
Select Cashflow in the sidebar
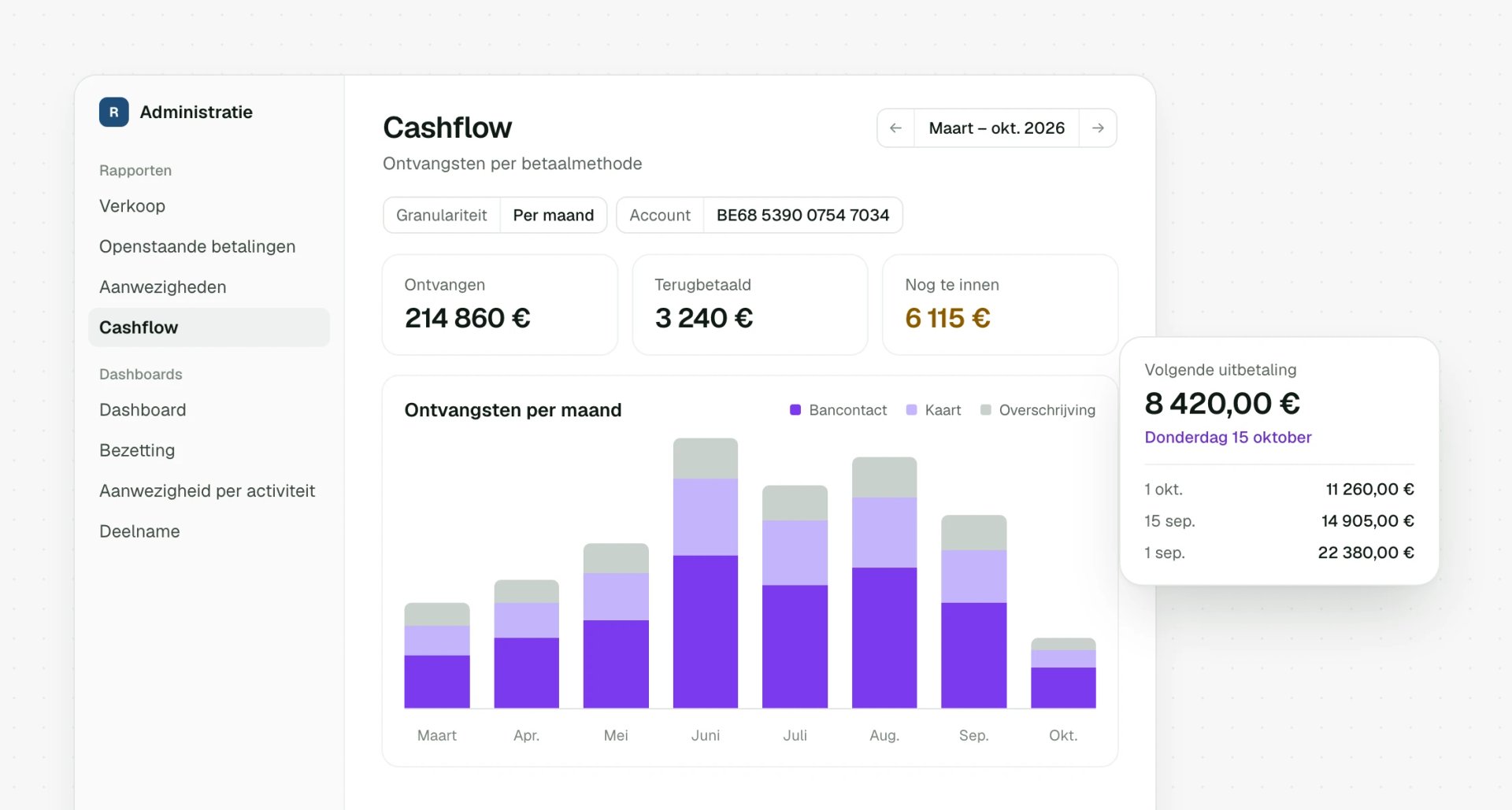209,327
